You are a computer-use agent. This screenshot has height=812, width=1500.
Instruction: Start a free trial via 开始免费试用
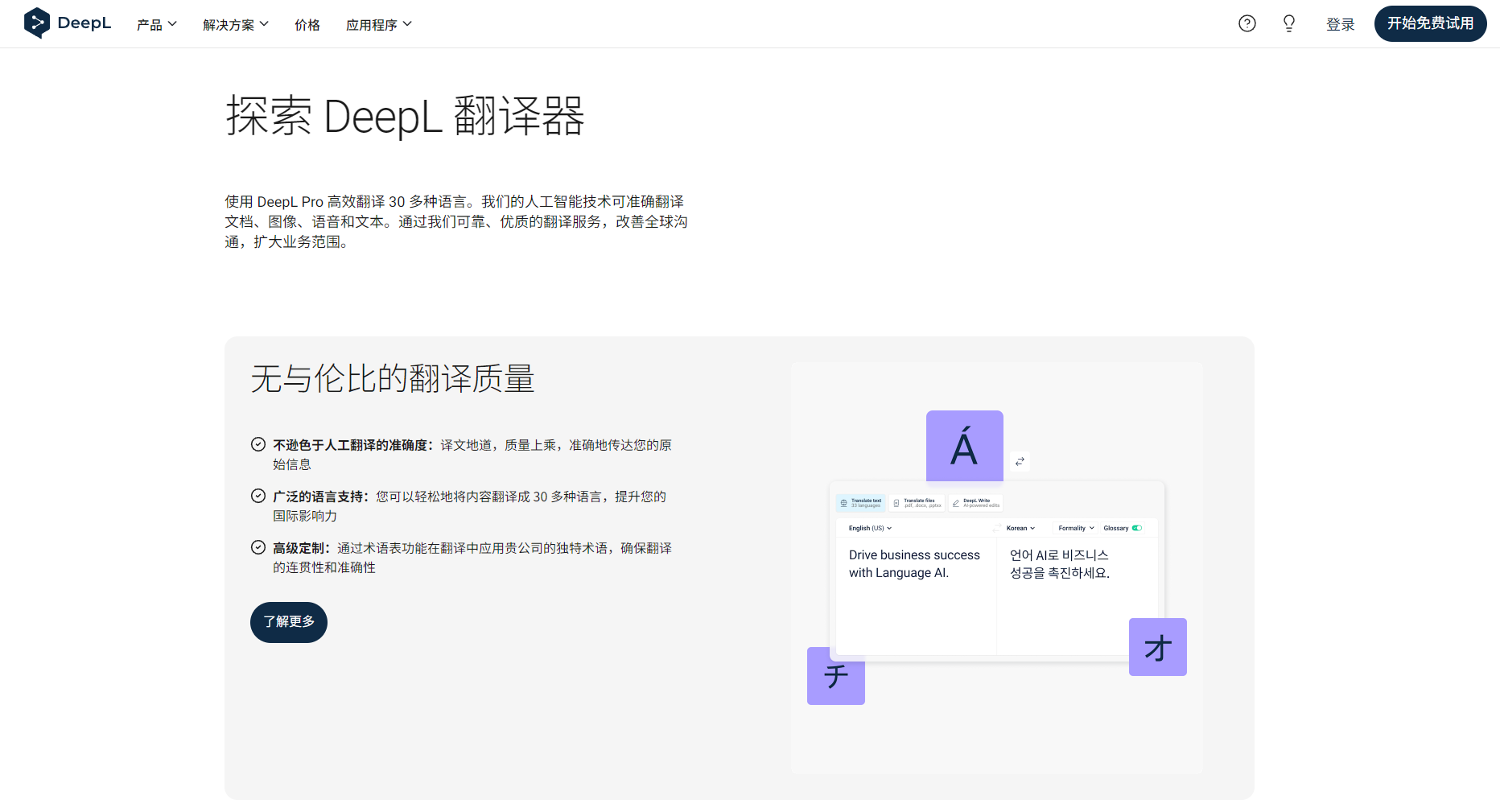[1430, 23]
